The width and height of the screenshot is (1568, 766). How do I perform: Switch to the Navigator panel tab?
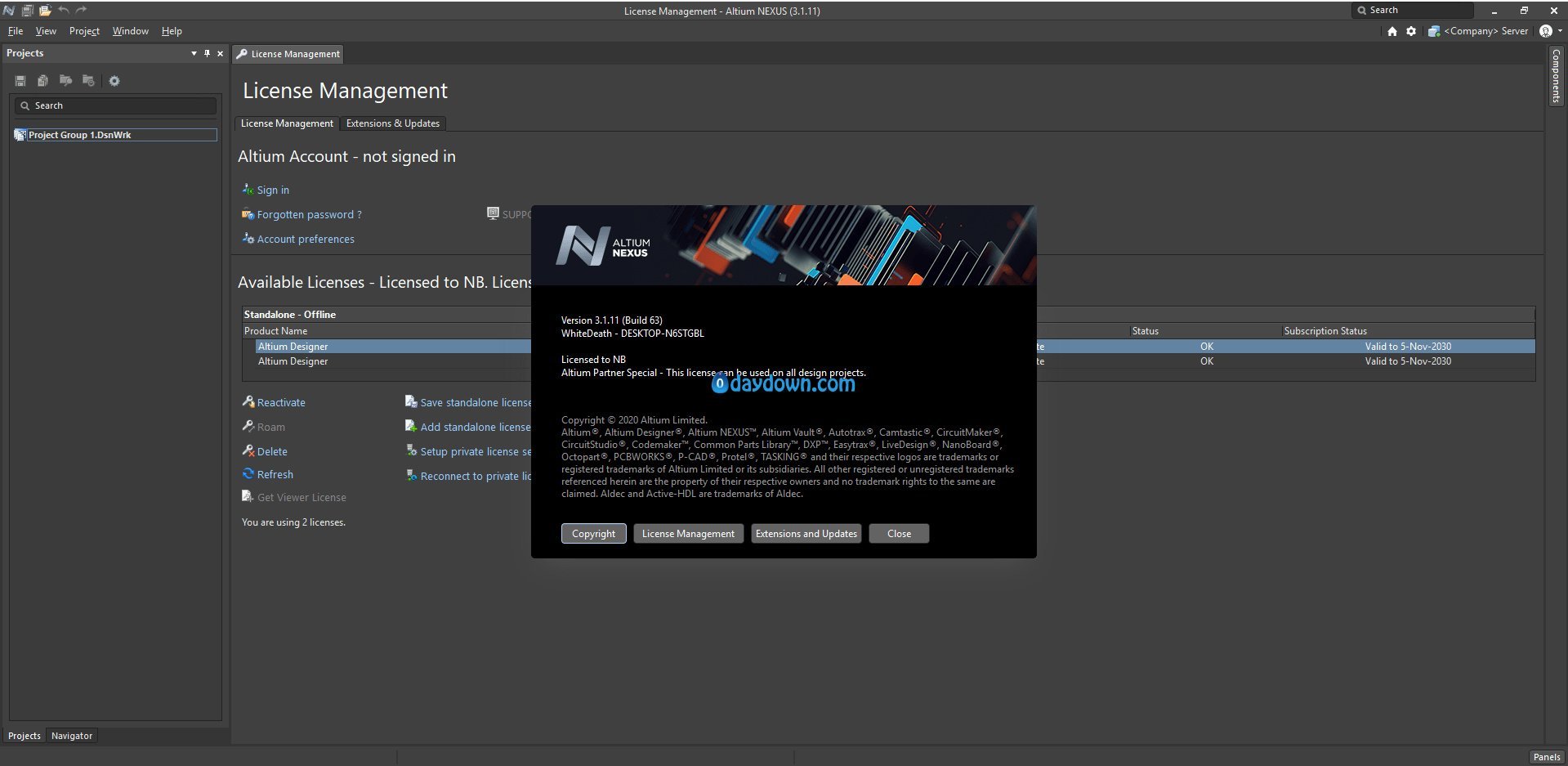click(x=72, y=736)
